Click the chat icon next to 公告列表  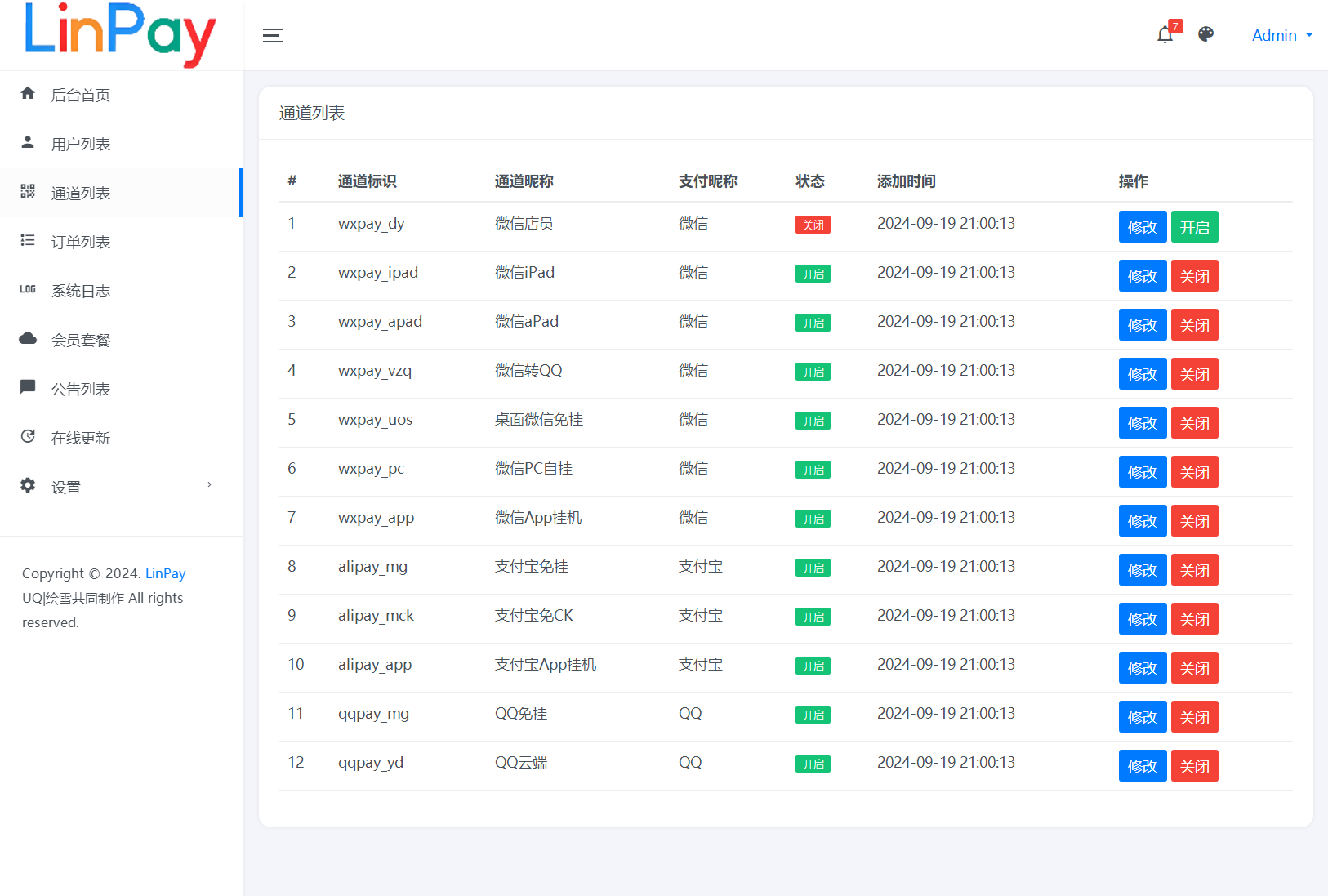(x=28, y=388)
